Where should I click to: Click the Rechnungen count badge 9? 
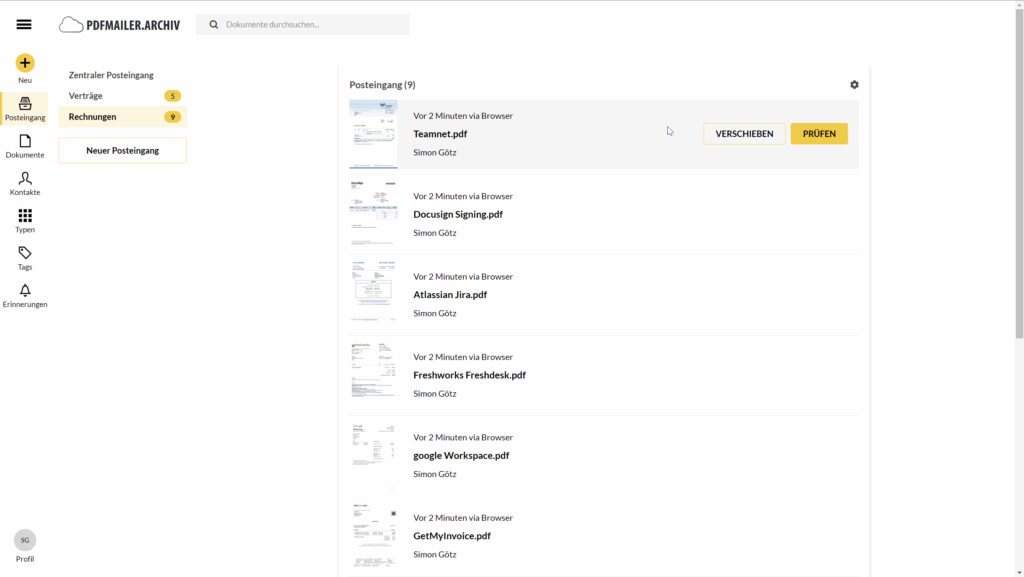pyautogui.click(x=172, y=117)
